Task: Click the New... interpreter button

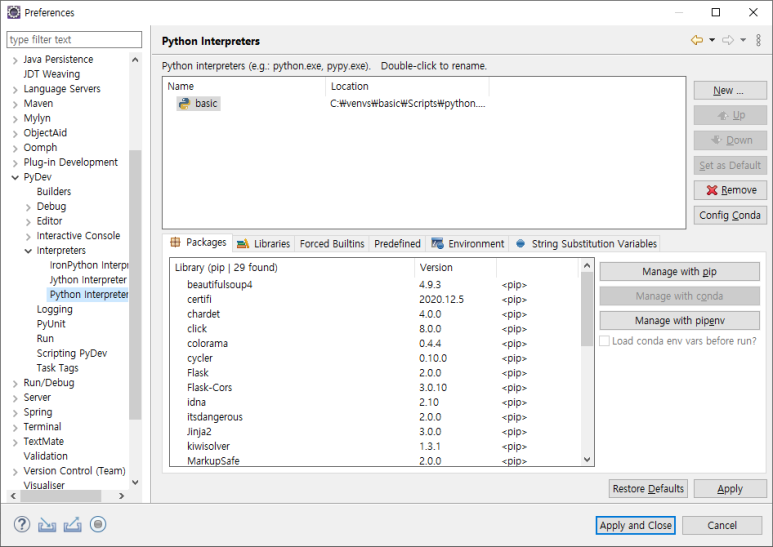Action: pos(730,91)
